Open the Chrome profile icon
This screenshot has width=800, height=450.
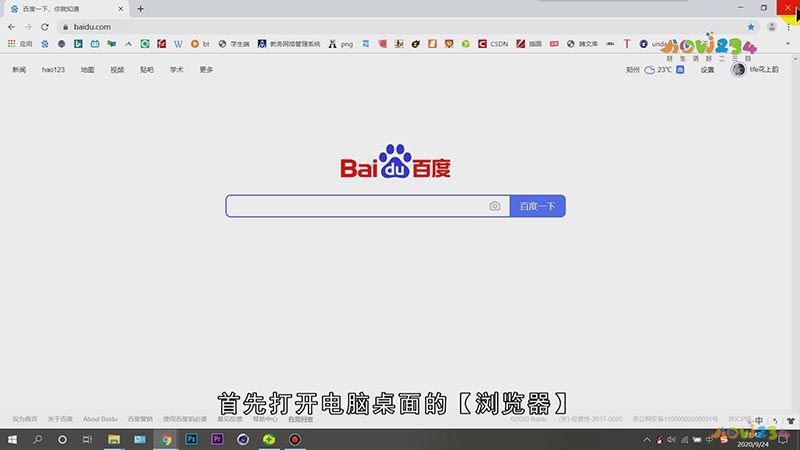tap(771, 27)
